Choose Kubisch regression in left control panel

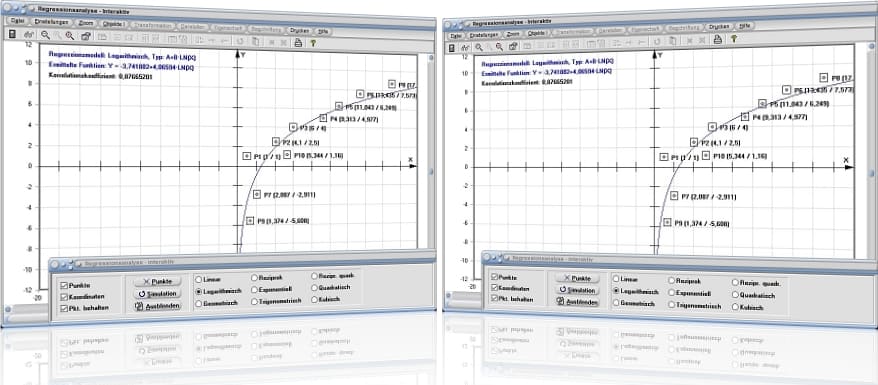314,299
